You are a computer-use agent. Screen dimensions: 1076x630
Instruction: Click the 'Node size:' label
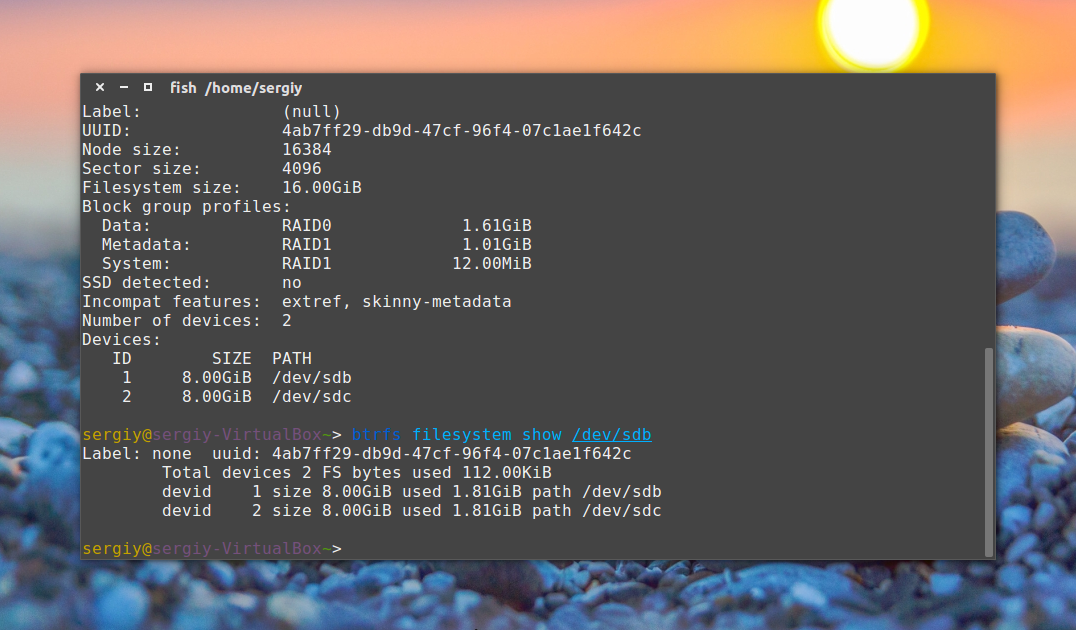click(x=131, y=150)
